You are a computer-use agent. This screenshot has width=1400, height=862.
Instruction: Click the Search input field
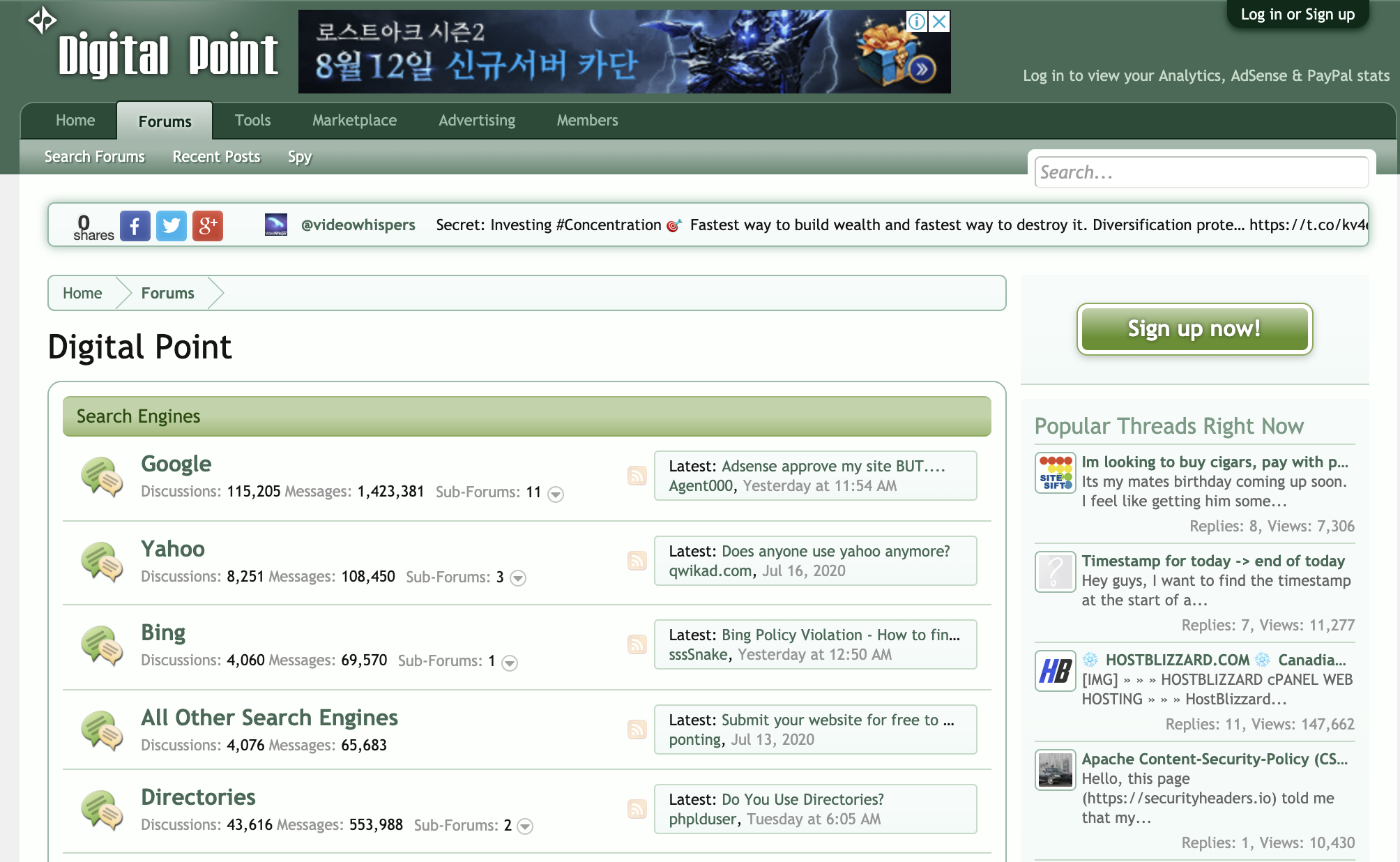1201,172
